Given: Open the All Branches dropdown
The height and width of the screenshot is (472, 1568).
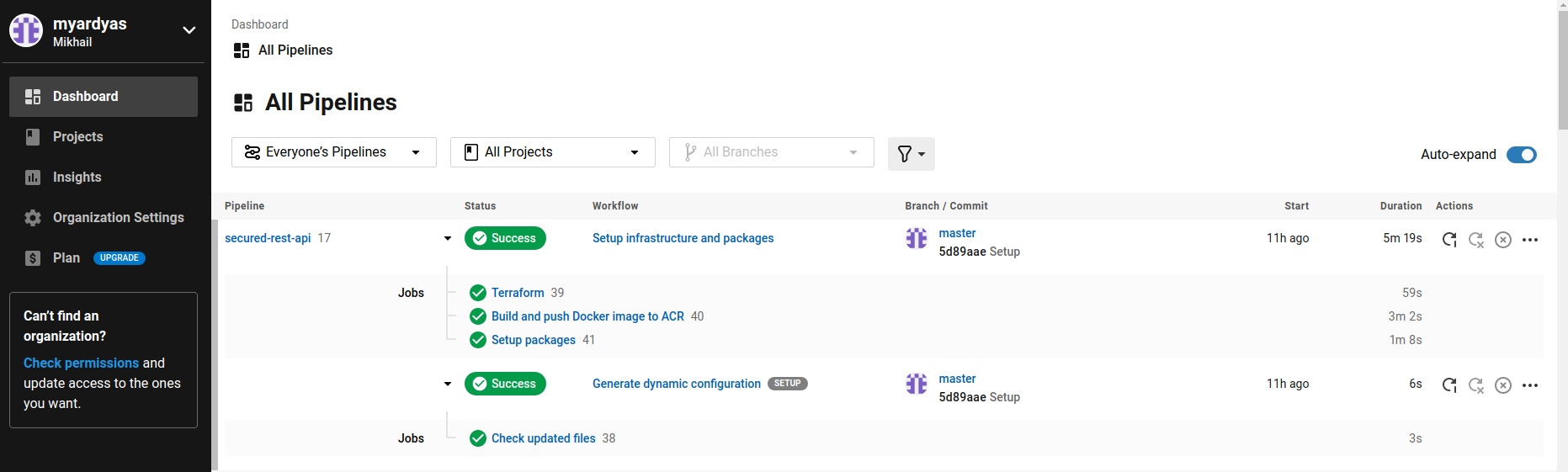Looking at the screenshot, I should tap(771, 152).
